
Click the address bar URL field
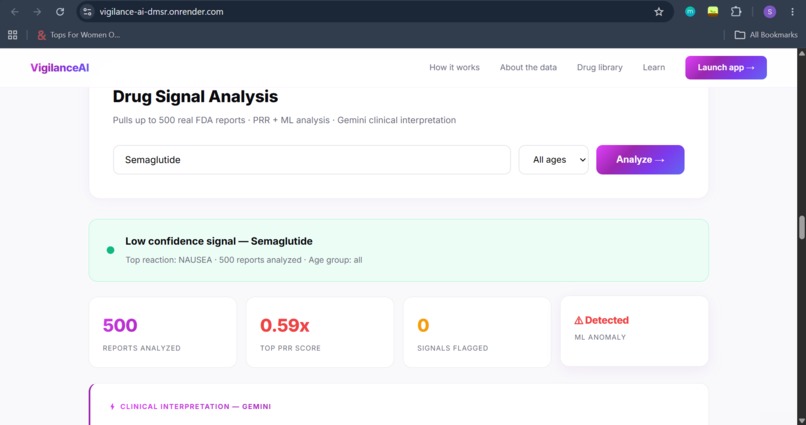[373, 12]
